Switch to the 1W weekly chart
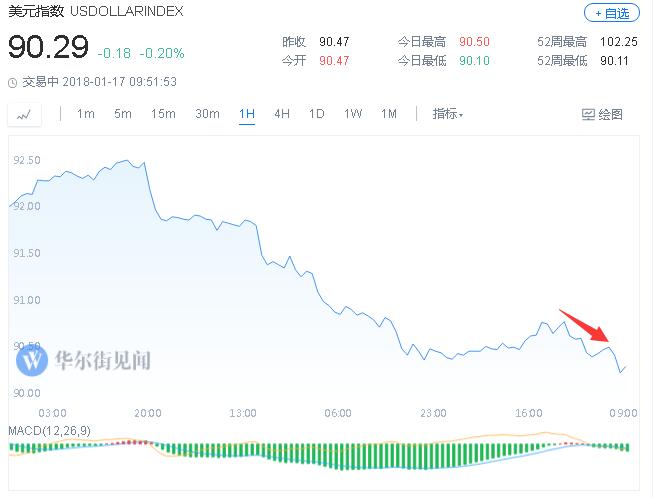Viewport: 653px width, 498px height. click(x=353, y=114)
